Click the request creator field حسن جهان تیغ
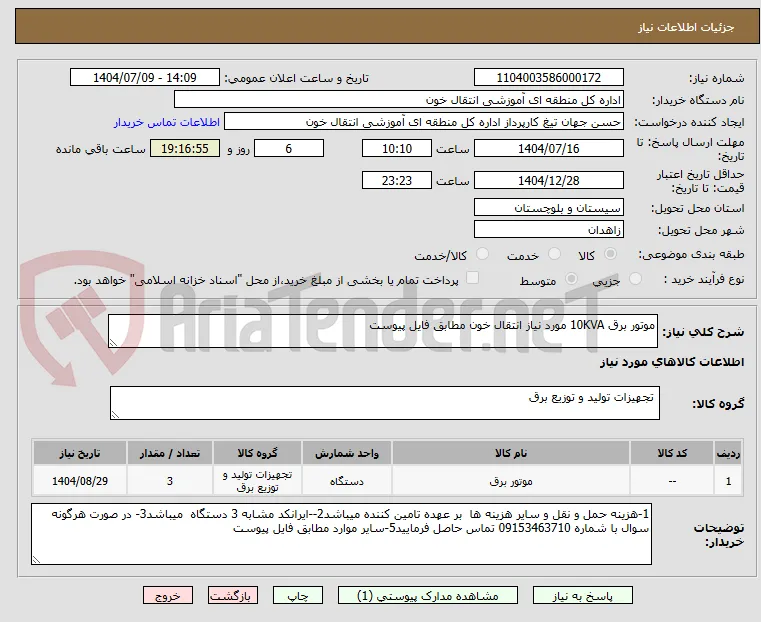 click(424, 122)
